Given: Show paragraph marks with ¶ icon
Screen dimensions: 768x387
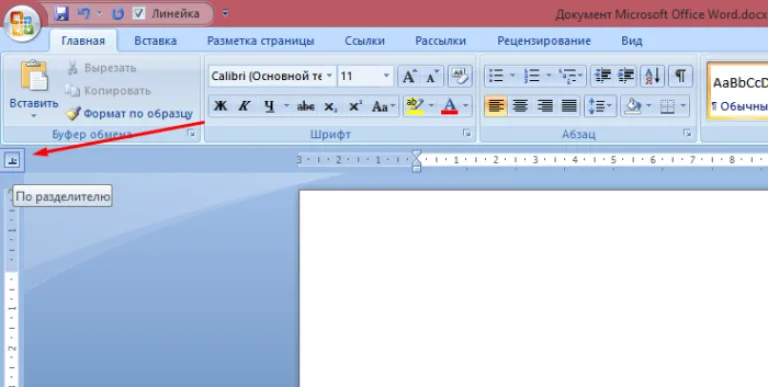Looking at the screenshot, I should pos(680,76).
